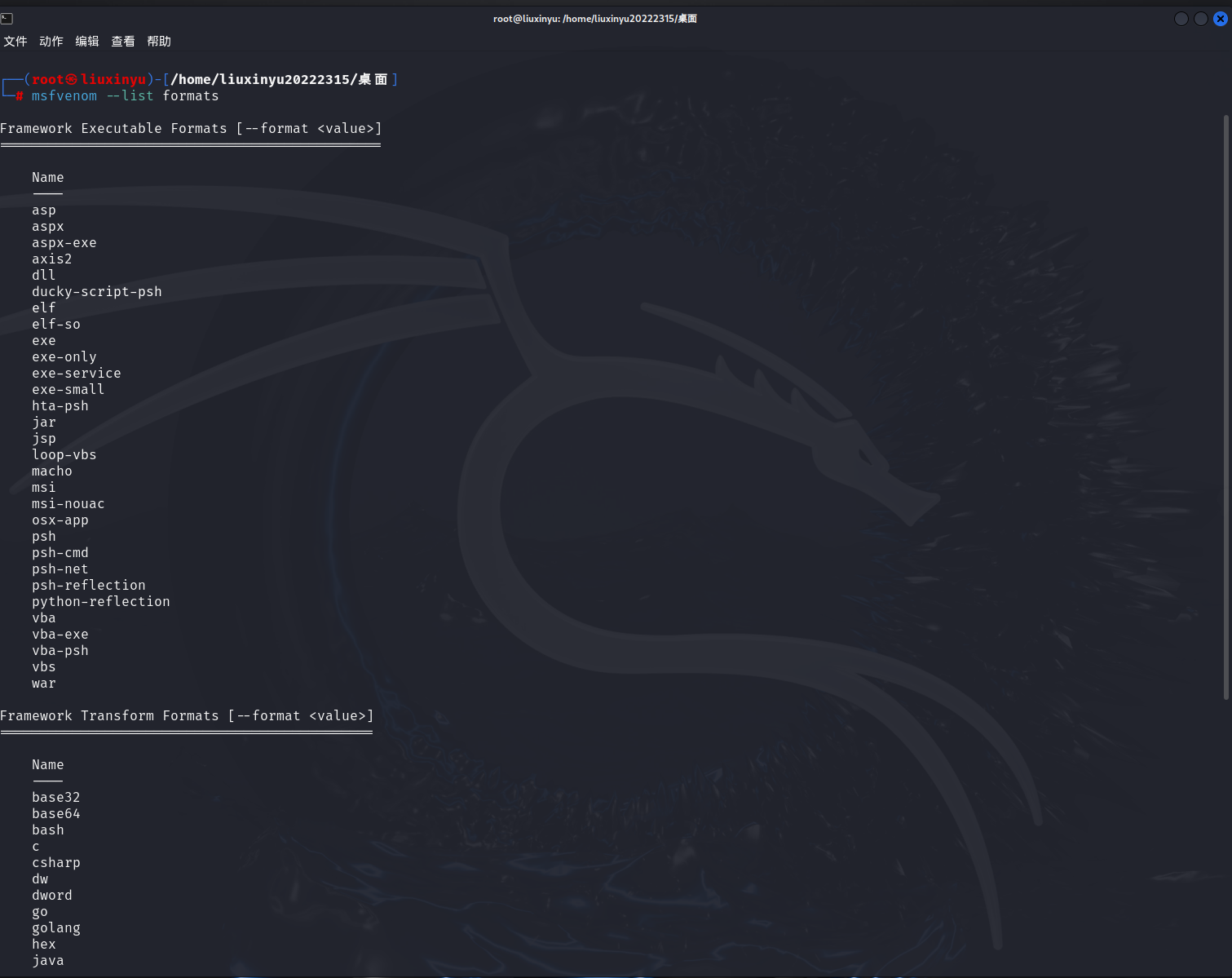Click the 'loop-vbs' format entry
The height and width of the screenshot is (978, 1232).
tap(64, 455)
